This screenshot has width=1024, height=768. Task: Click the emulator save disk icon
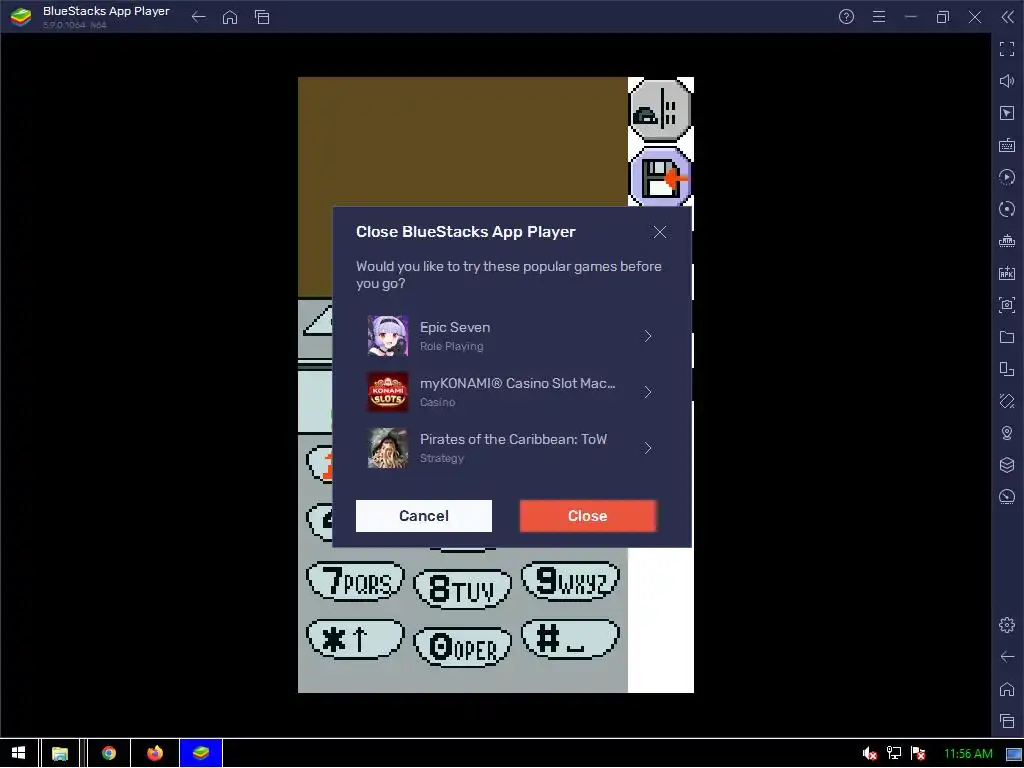(x=660, y=176)
